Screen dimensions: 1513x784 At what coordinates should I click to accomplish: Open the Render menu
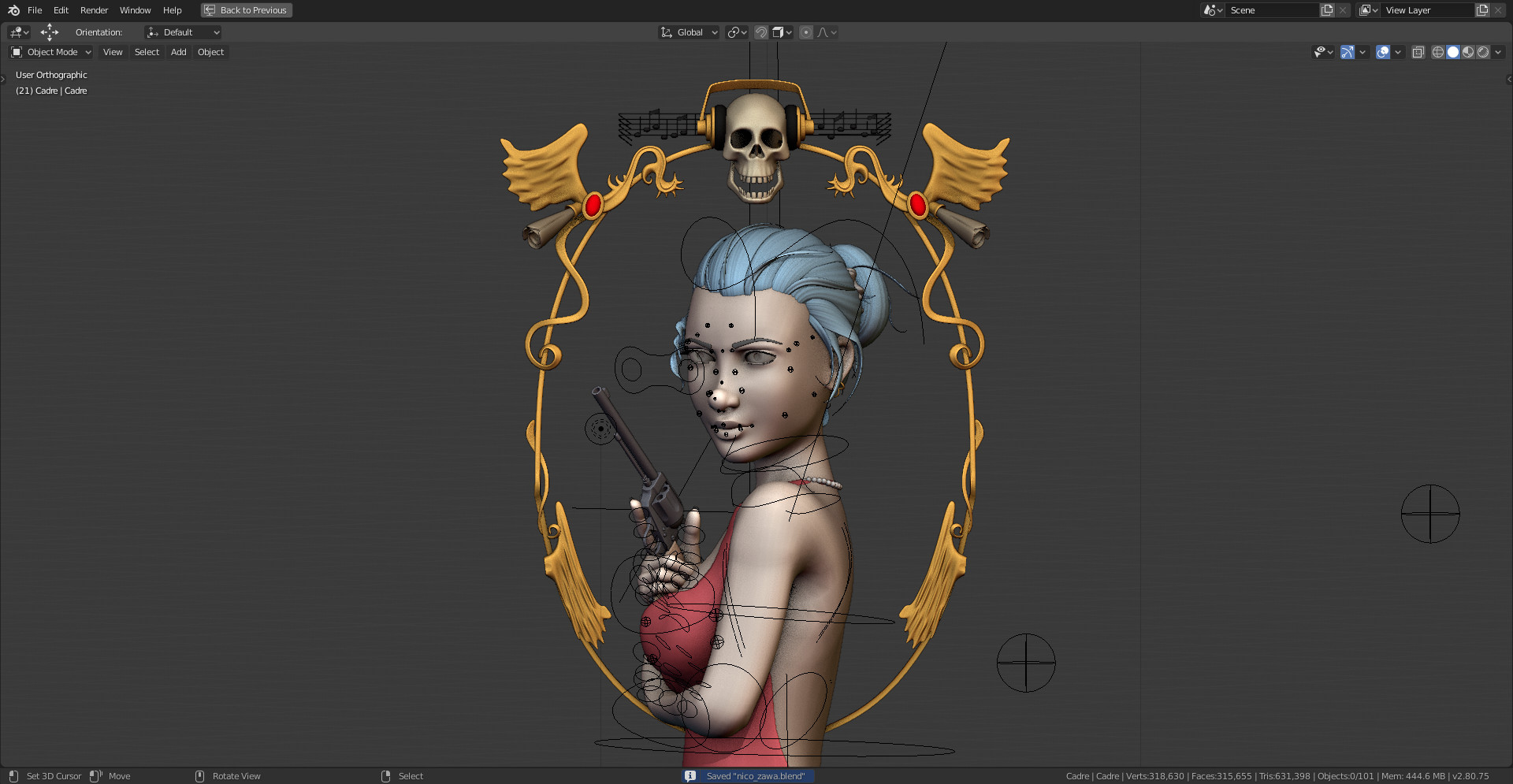[x=94, y=10]
